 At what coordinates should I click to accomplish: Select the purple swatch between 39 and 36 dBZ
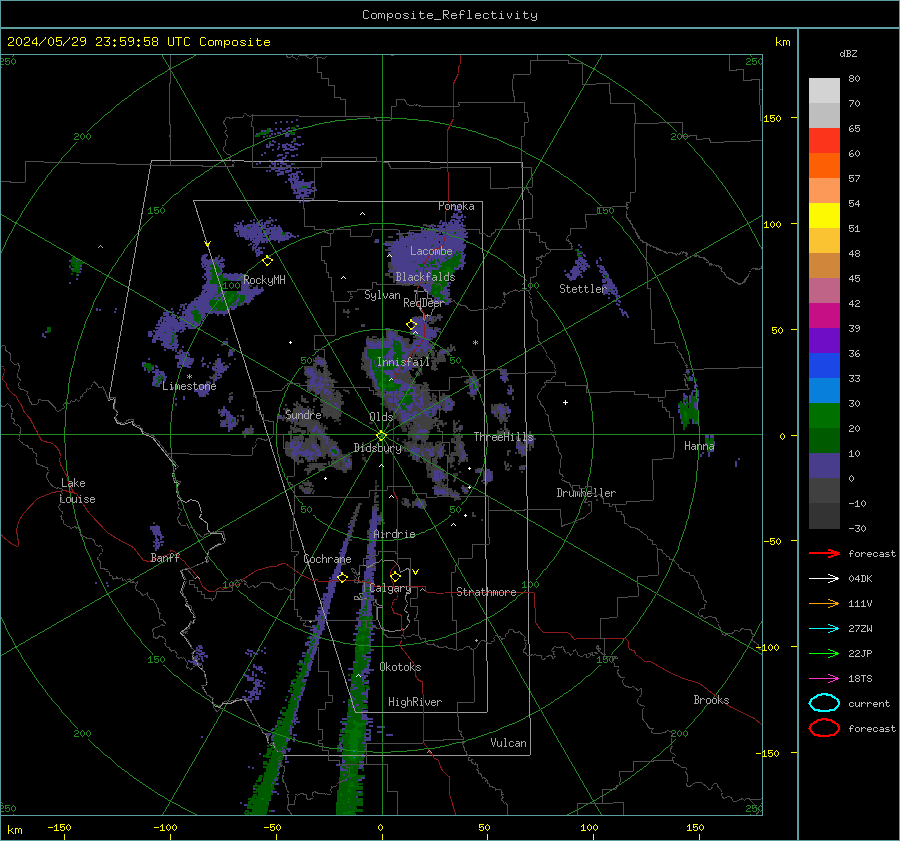[x=824, y=340]
